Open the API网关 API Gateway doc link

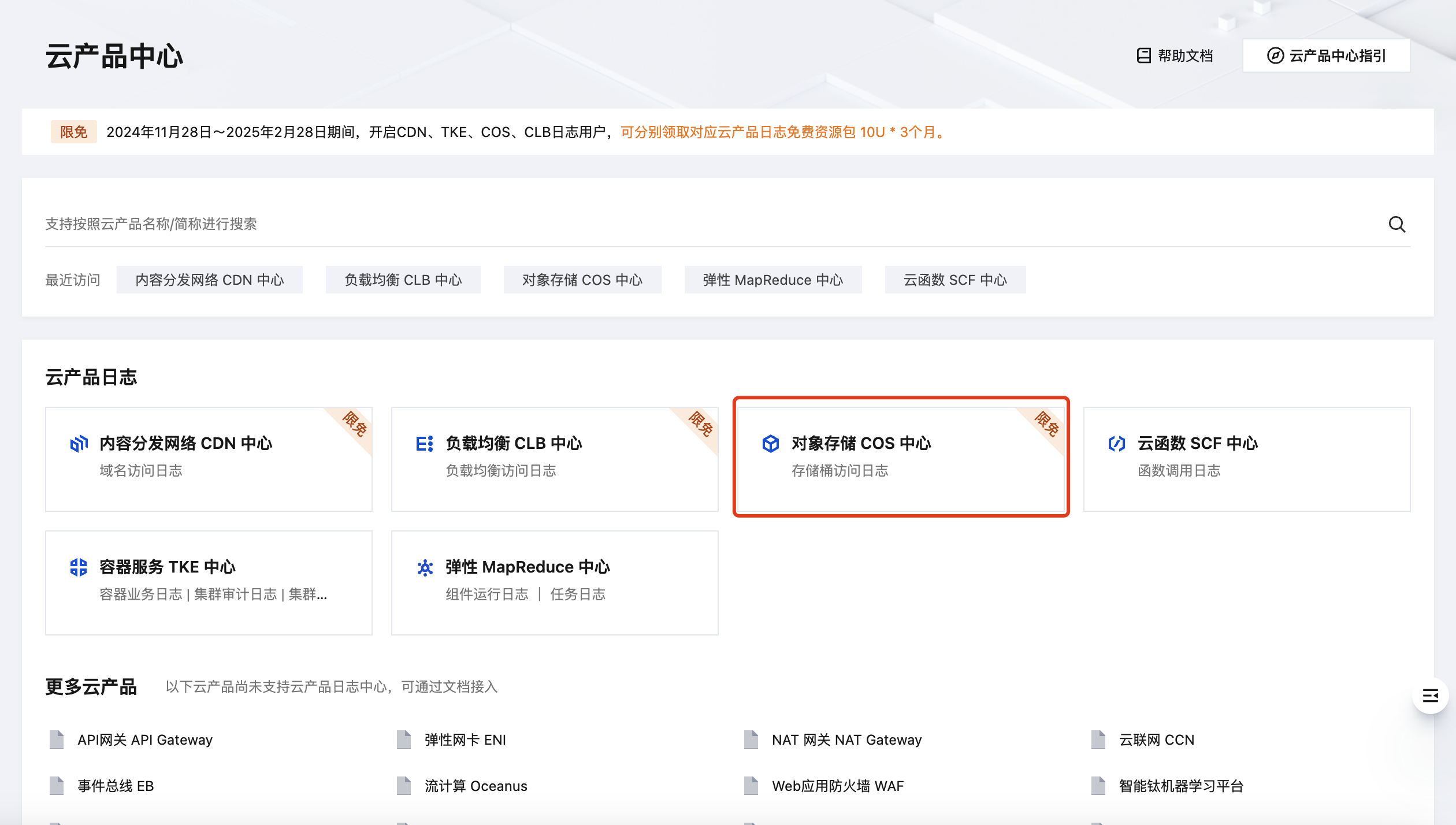point(144,740)
